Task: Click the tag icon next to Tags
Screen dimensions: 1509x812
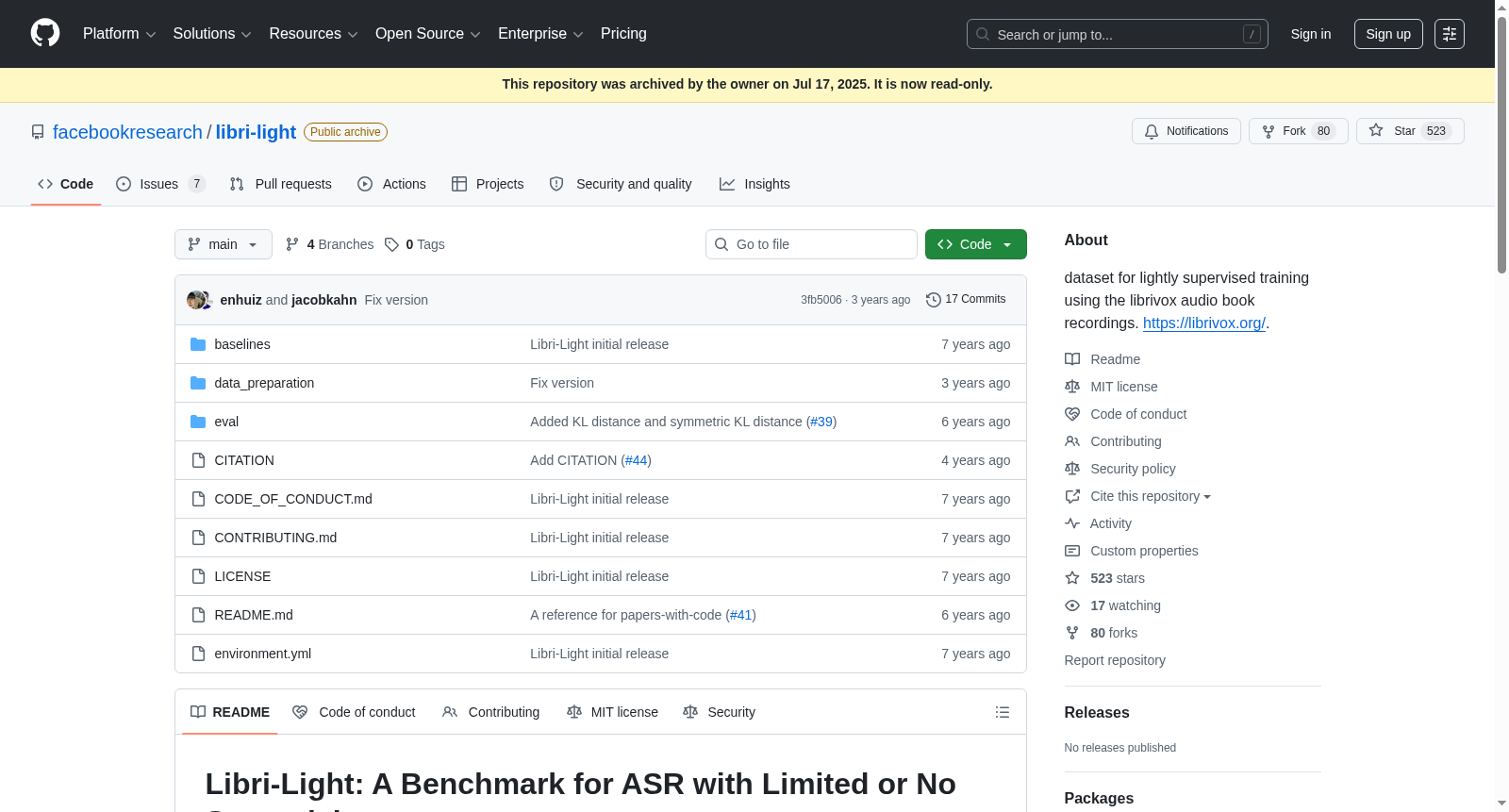Action: click(391, 244)
